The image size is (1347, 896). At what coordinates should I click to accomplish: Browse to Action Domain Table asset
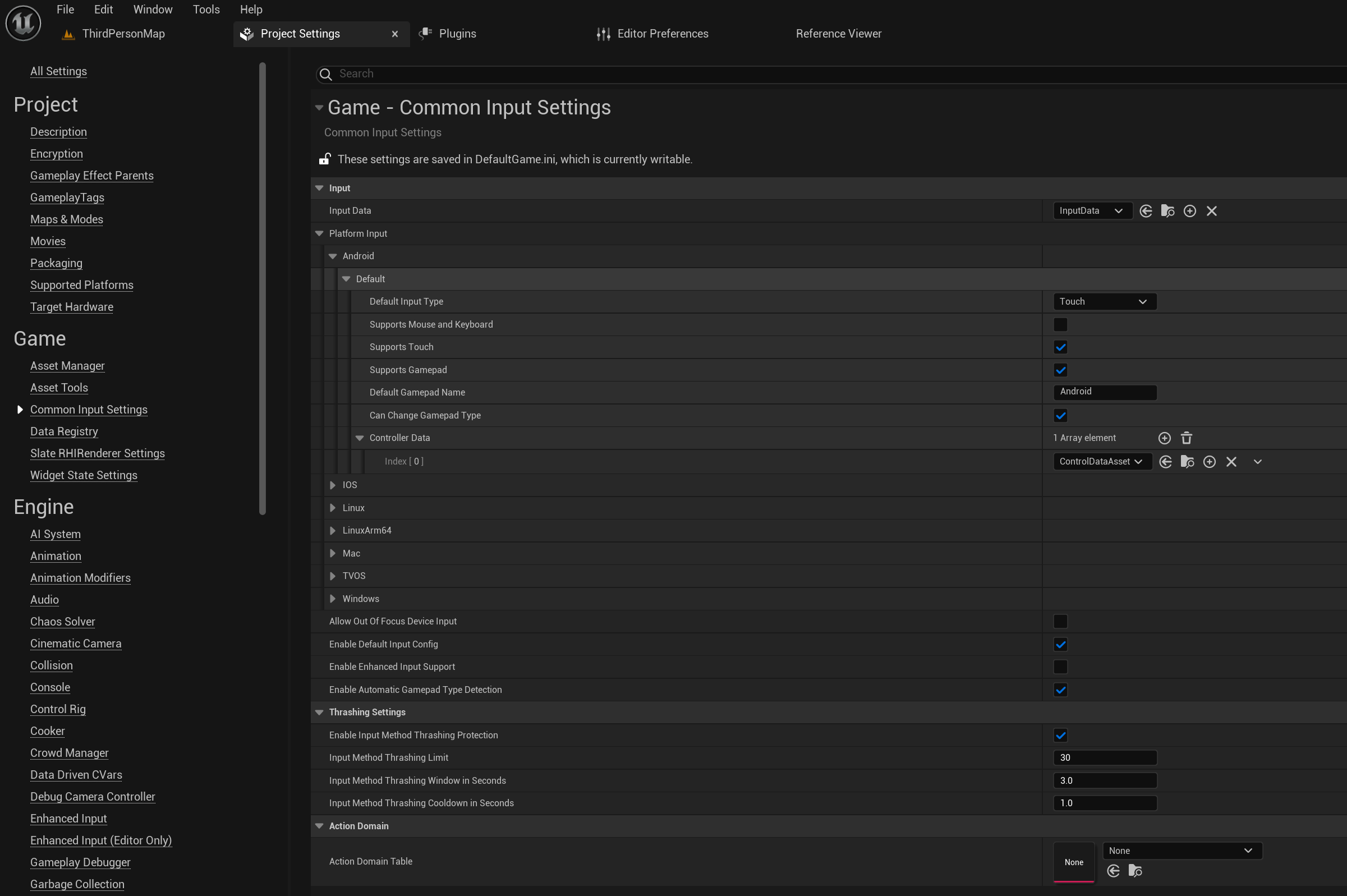click(x=1134, y=870)
